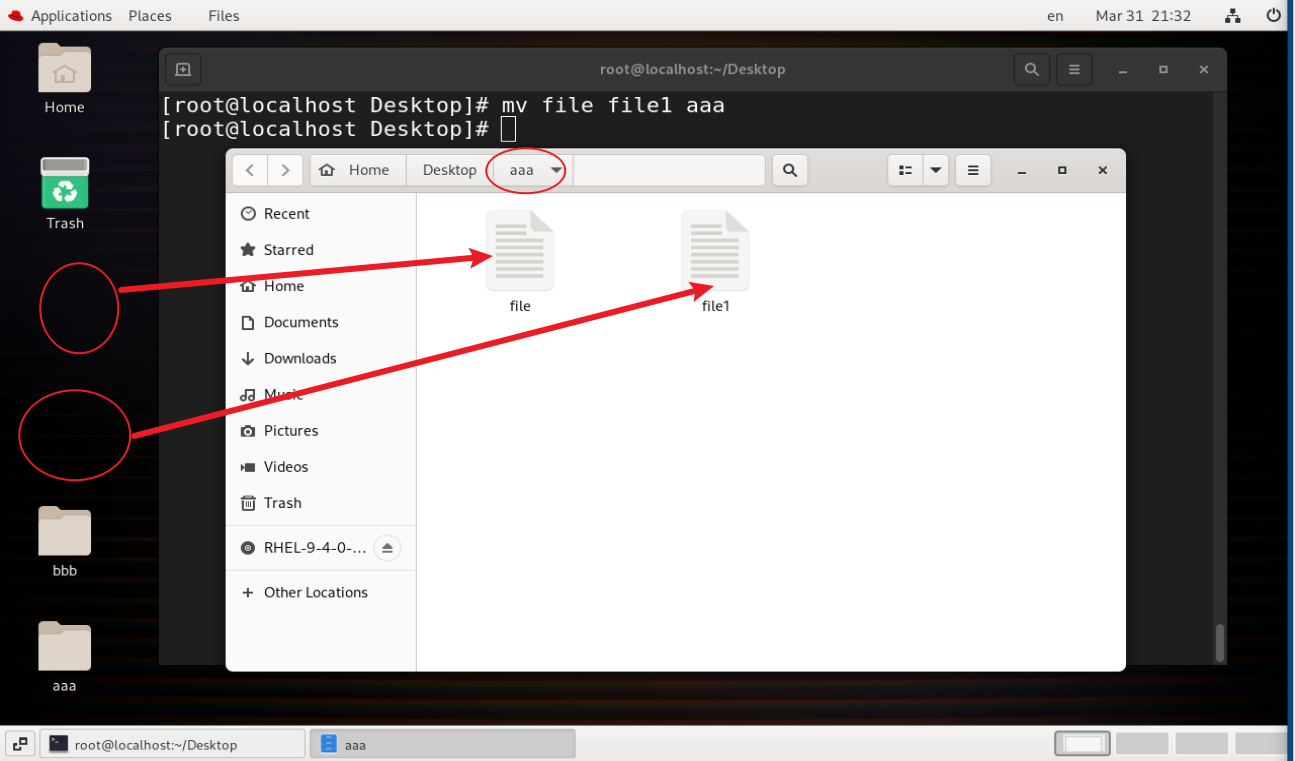Click the file manager search button

[790, 170]
